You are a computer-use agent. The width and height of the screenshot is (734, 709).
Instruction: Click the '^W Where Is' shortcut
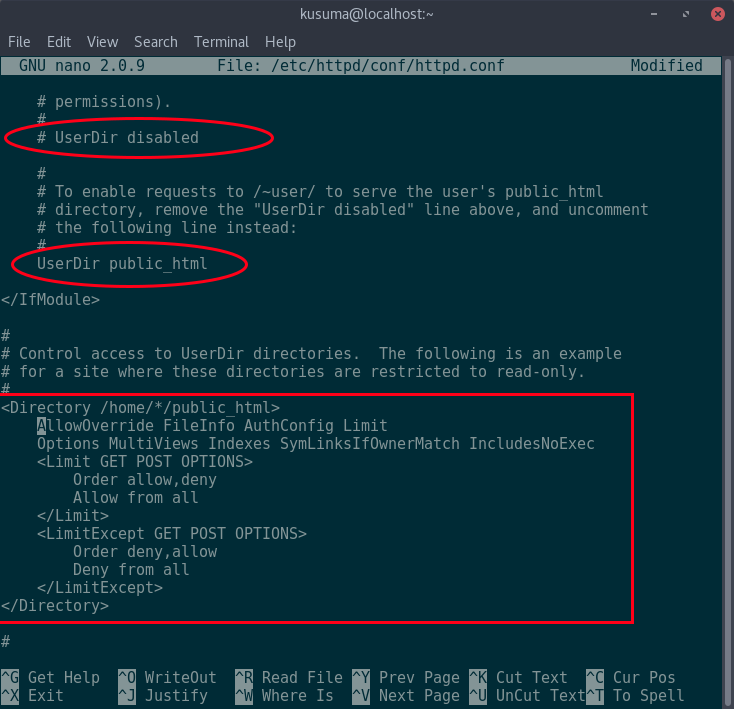coord(284,695)
